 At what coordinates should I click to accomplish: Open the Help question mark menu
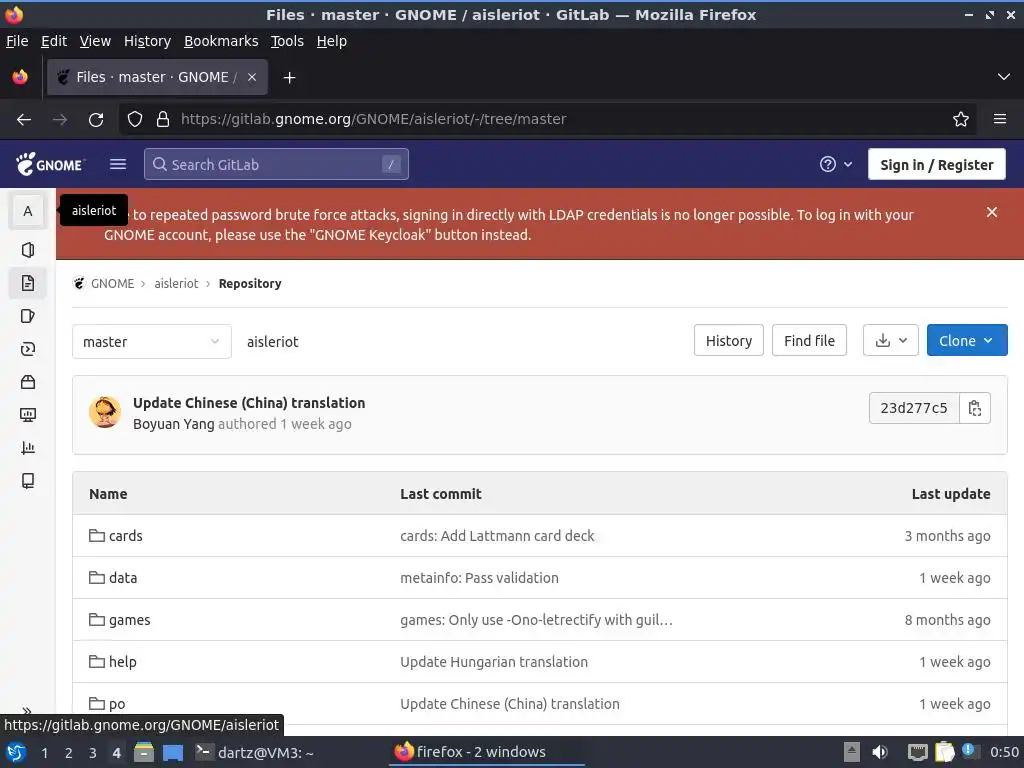pos(836,165)
